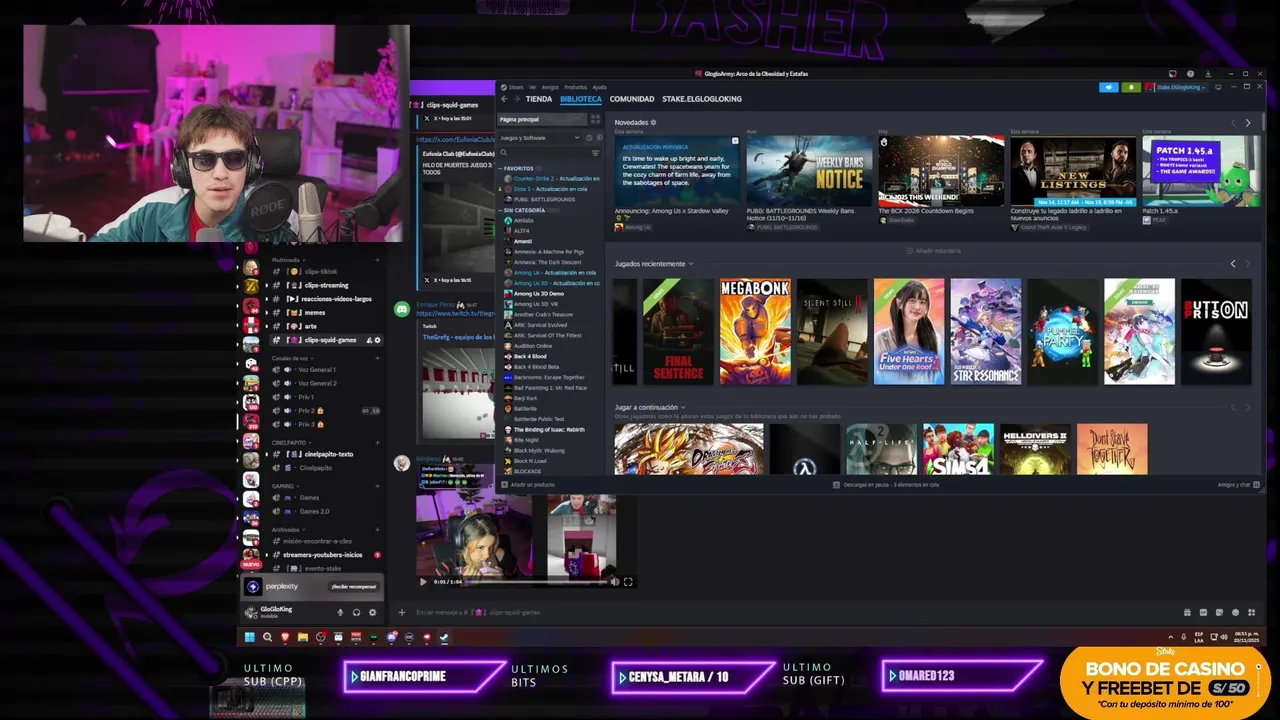Open the Amigos menu in Steam
The image size is (1280, 720).
[550, 87]
